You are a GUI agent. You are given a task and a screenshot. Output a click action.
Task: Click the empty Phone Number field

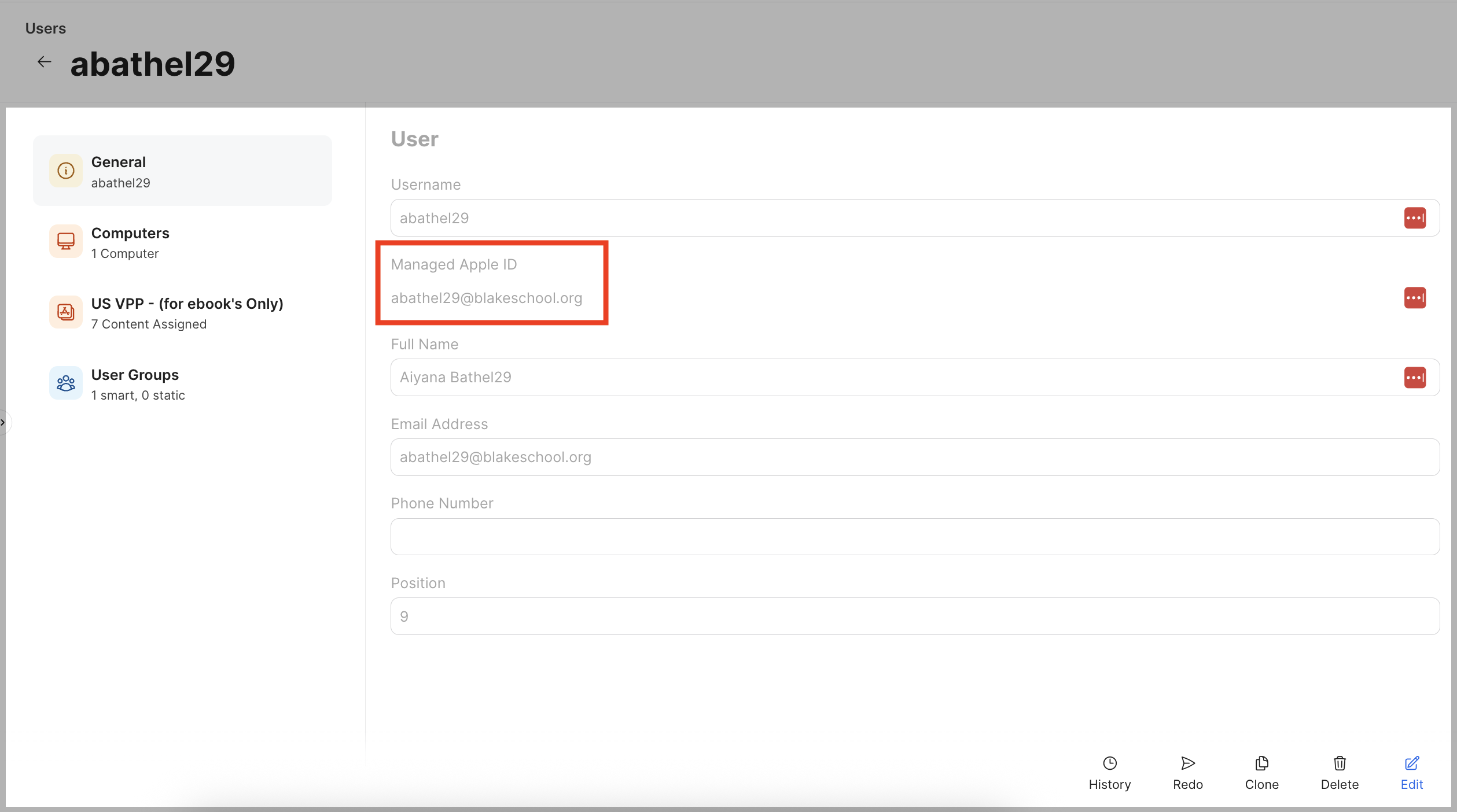click(x=915, y=537)
